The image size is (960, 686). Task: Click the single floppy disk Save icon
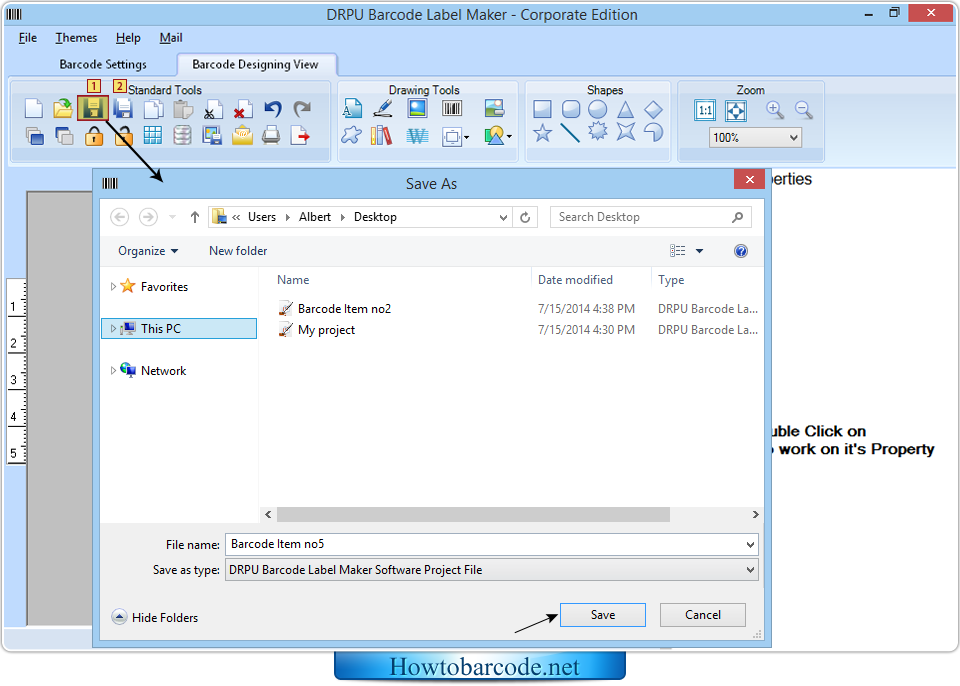point(93,109)
